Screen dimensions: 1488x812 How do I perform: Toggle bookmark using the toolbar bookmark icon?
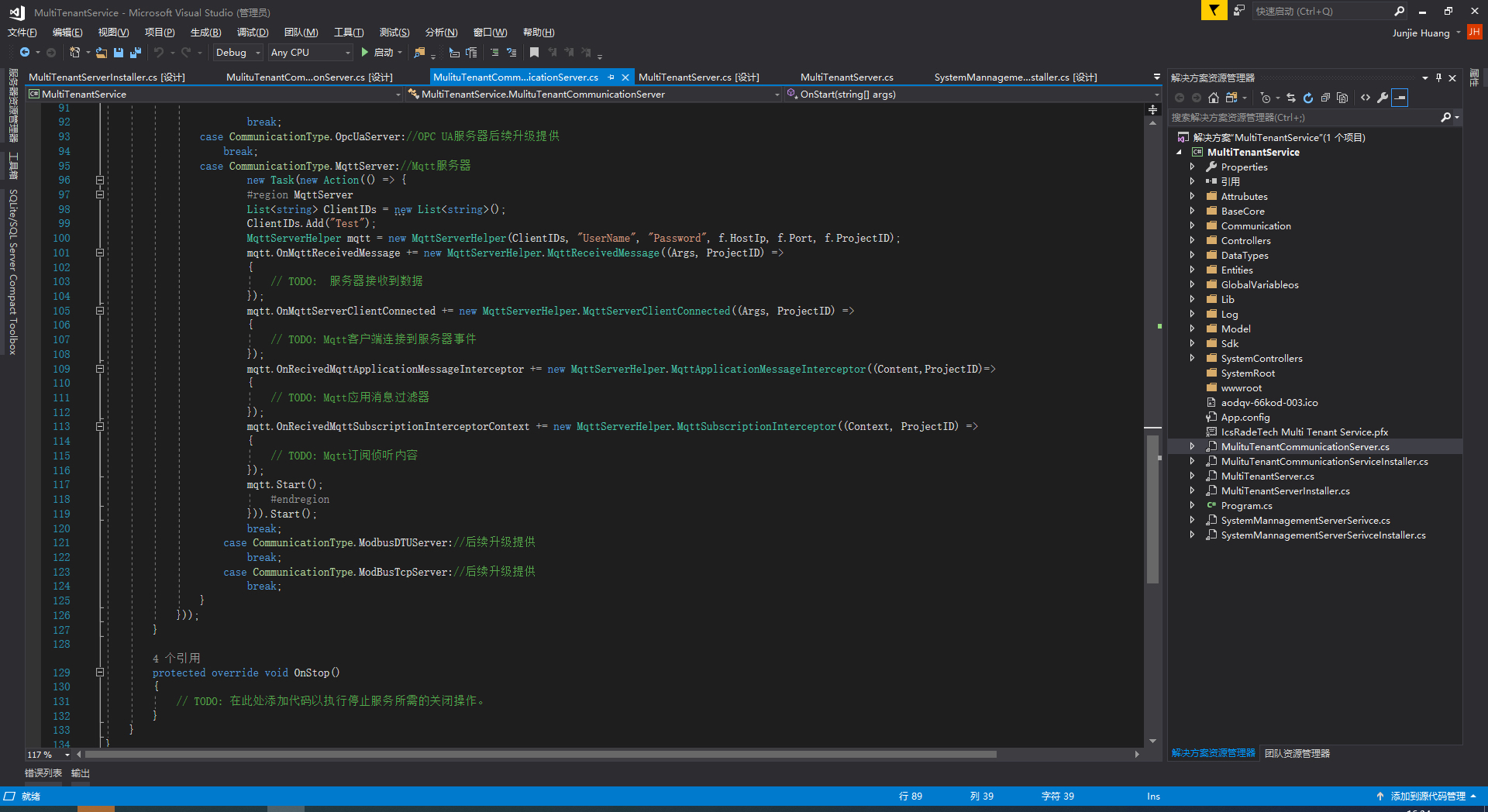click(534, 53)
